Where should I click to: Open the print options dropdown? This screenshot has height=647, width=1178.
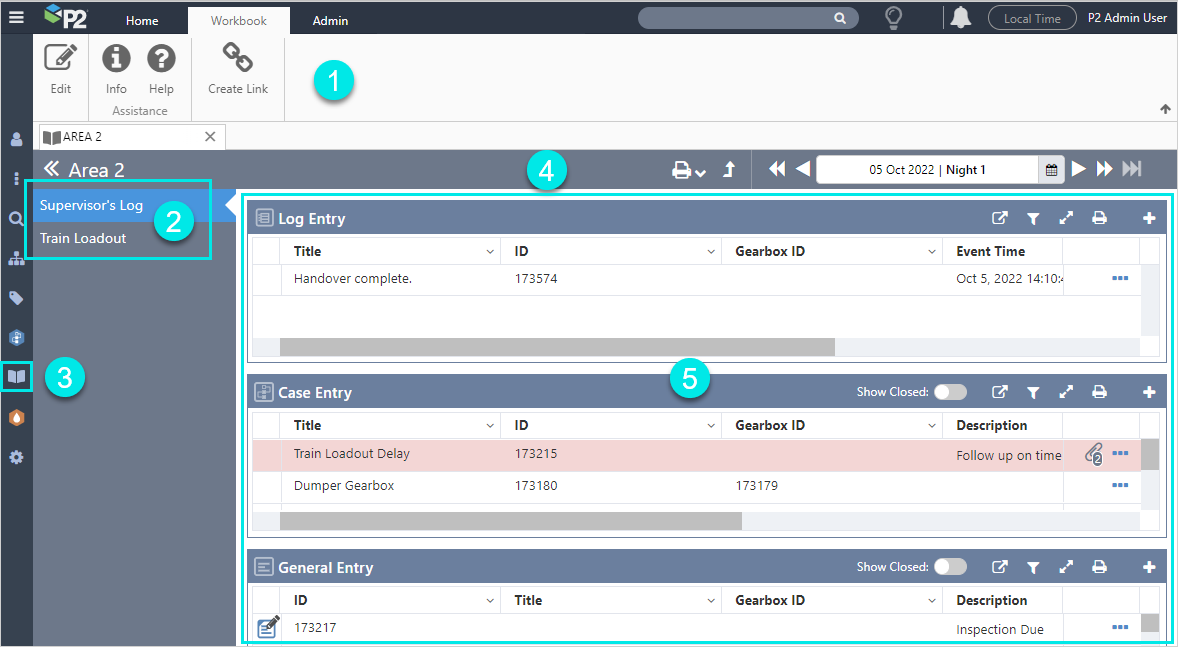coord(689,170)
